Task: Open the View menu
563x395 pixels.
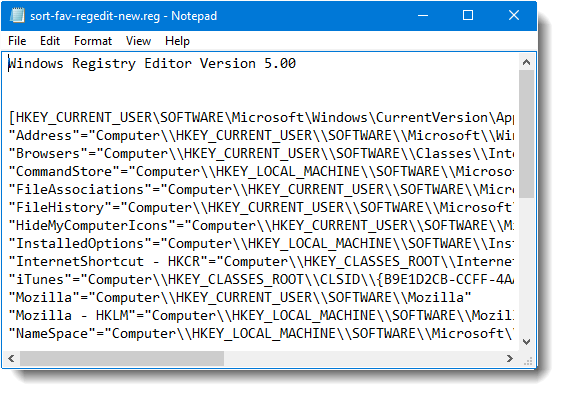Action: (138, 41)
